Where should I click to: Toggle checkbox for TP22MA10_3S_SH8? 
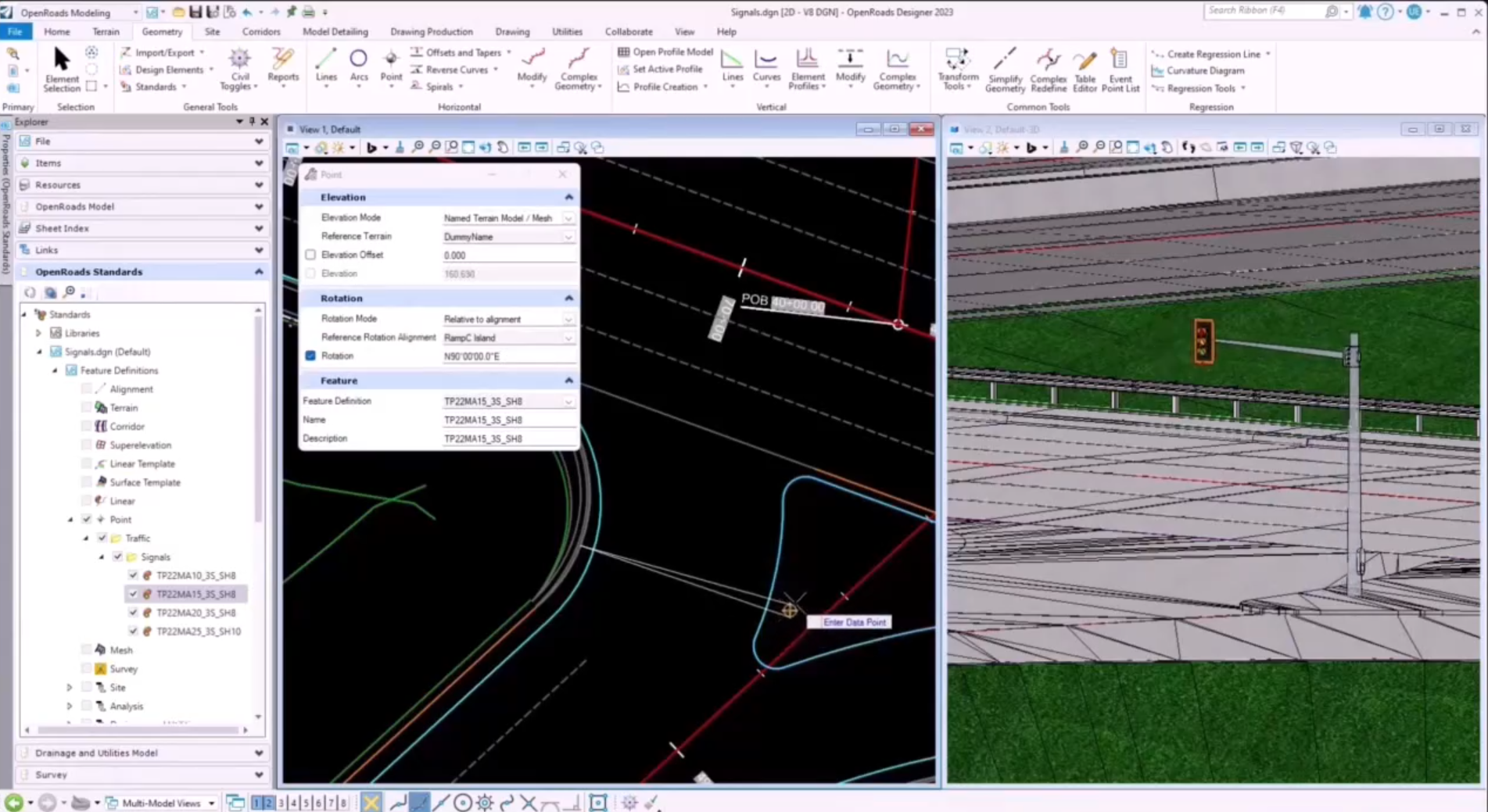click(x=133, y=575)
